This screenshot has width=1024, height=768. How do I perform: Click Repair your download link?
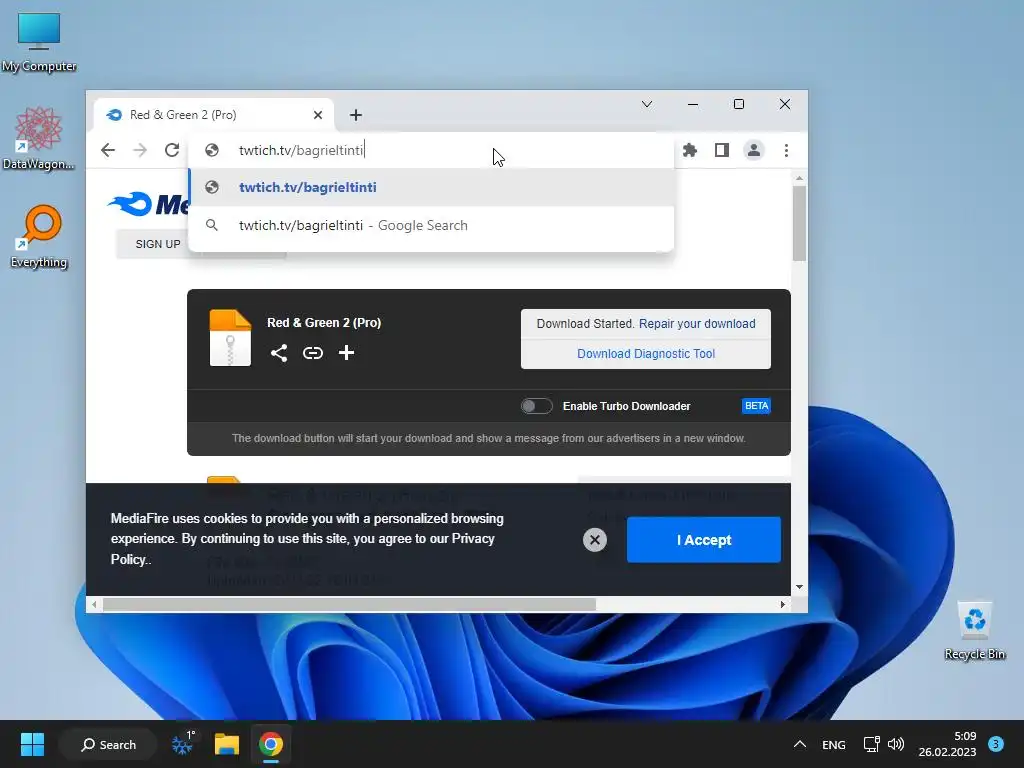[697, 324]
